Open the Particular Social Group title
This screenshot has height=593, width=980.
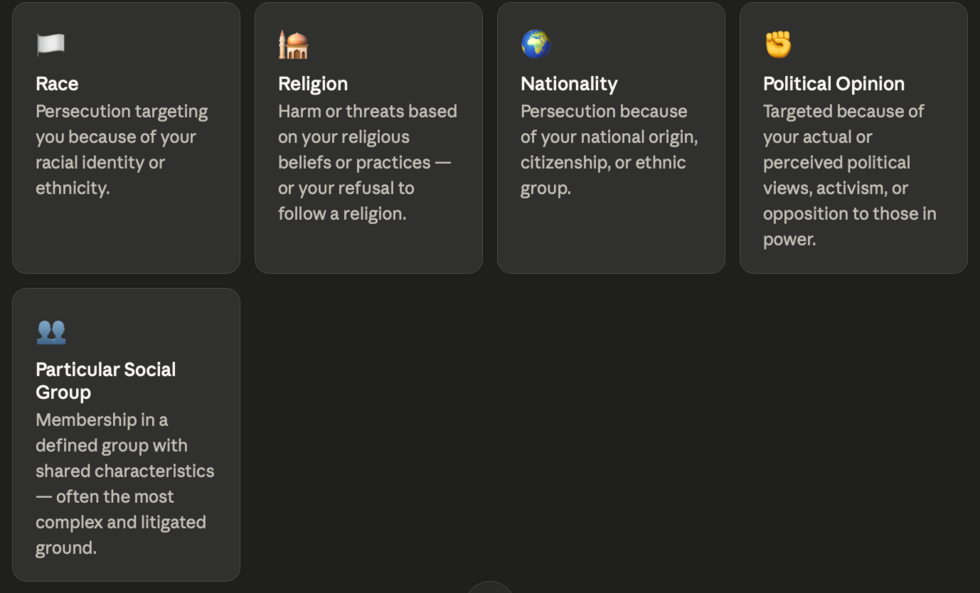[x=106, y=381]
